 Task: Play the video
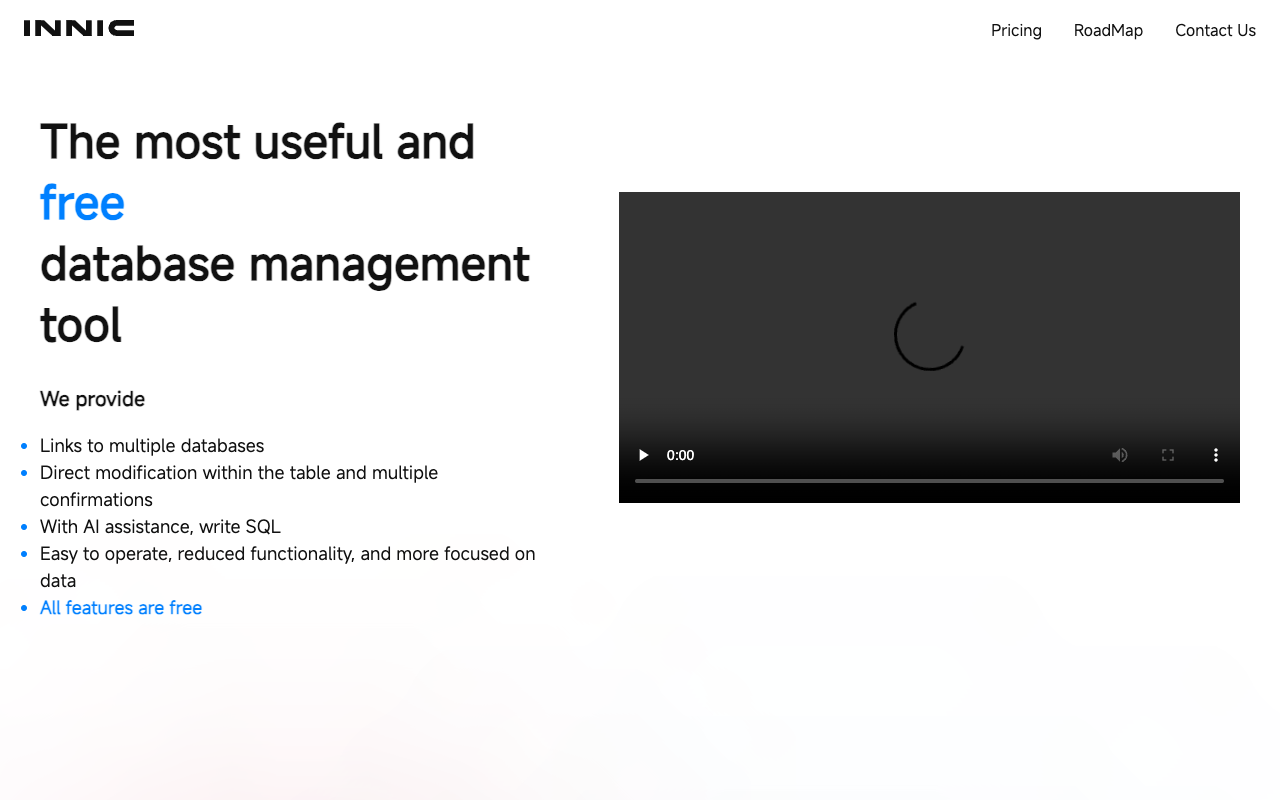click(x=644, y=455)
